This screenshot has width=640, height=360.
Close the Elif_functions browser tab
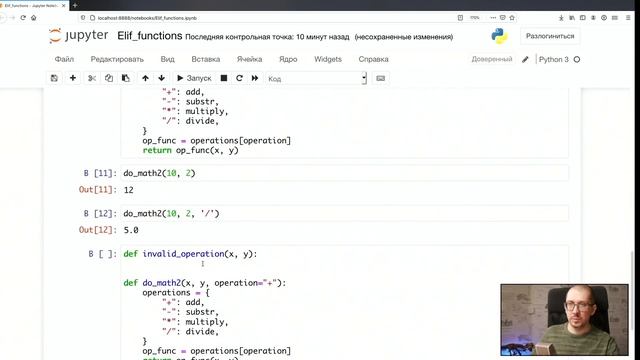63,6
